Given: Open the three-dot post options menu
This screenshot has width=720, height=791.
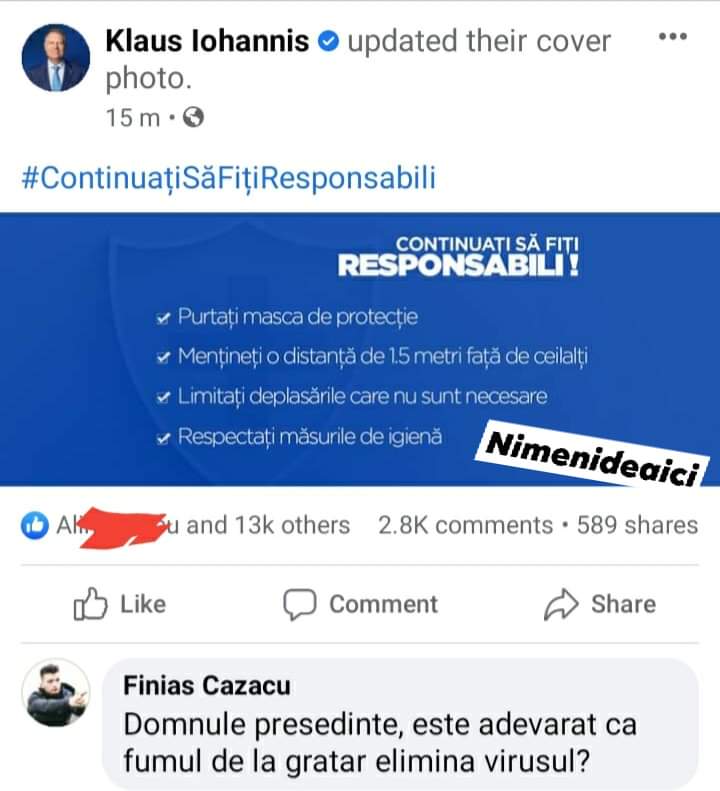Looking at the screenshot, I should point(673,36).
